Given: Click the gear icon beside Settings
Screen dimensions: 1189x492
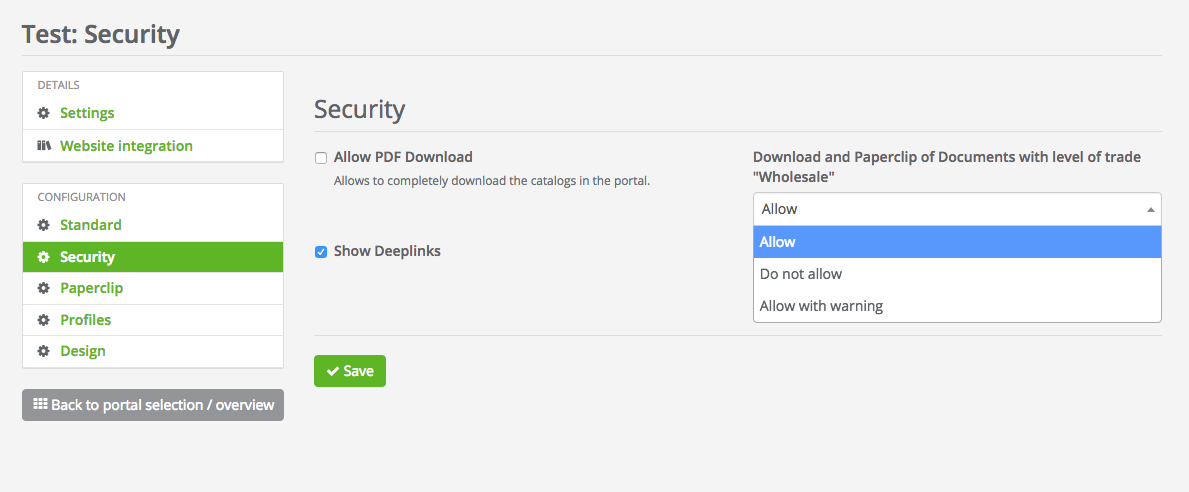Looking at the screenshot, I should point(44,113).
